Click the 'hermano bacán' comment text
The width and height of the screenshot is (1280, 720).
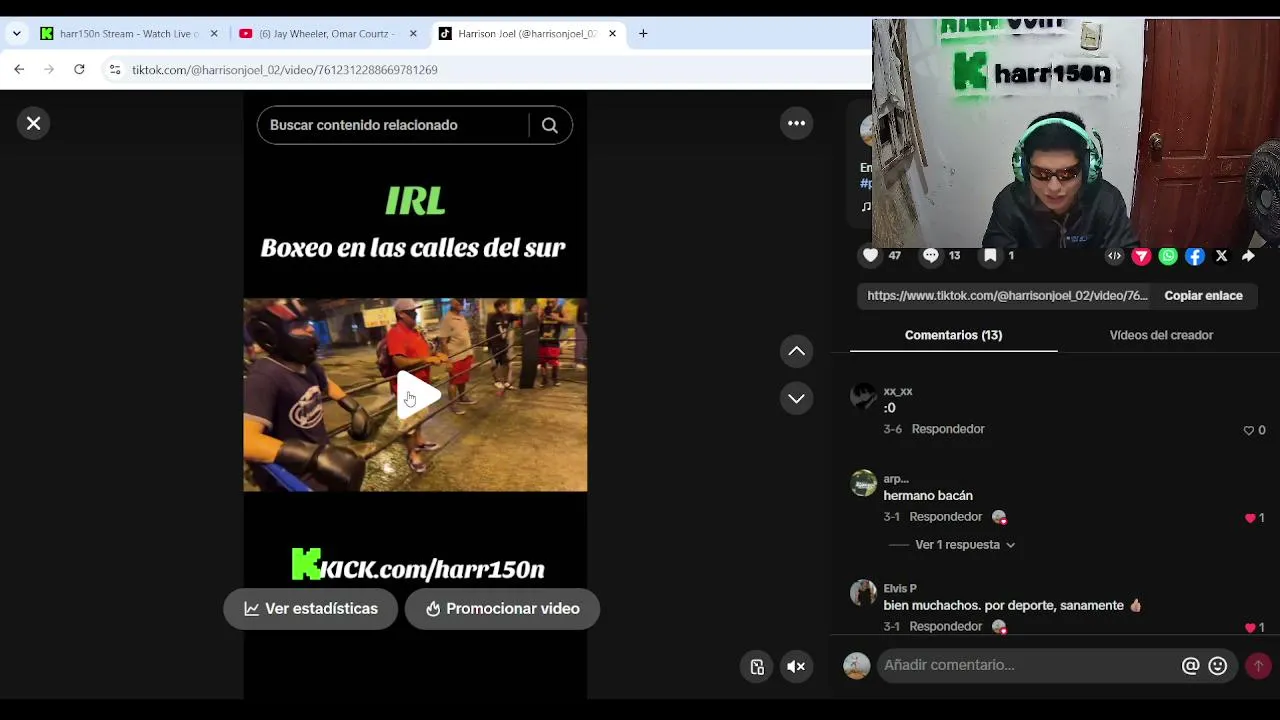click(928, 496)
